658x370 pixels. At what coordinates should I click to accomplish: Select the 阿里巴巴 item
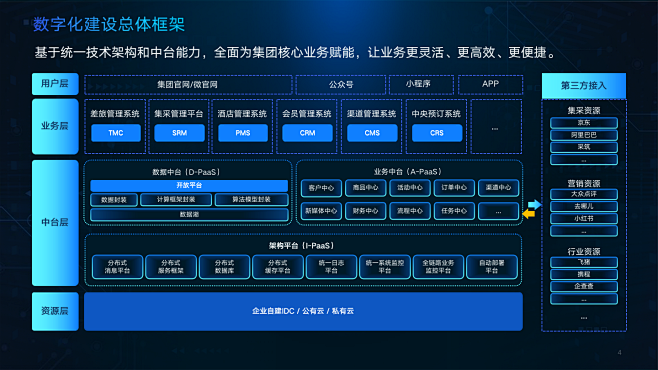pyautogui.click(x=584, y=135)
